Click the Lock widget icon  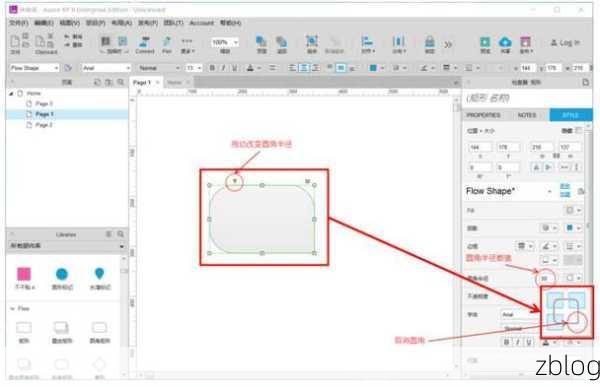click(x=430, y=44)
